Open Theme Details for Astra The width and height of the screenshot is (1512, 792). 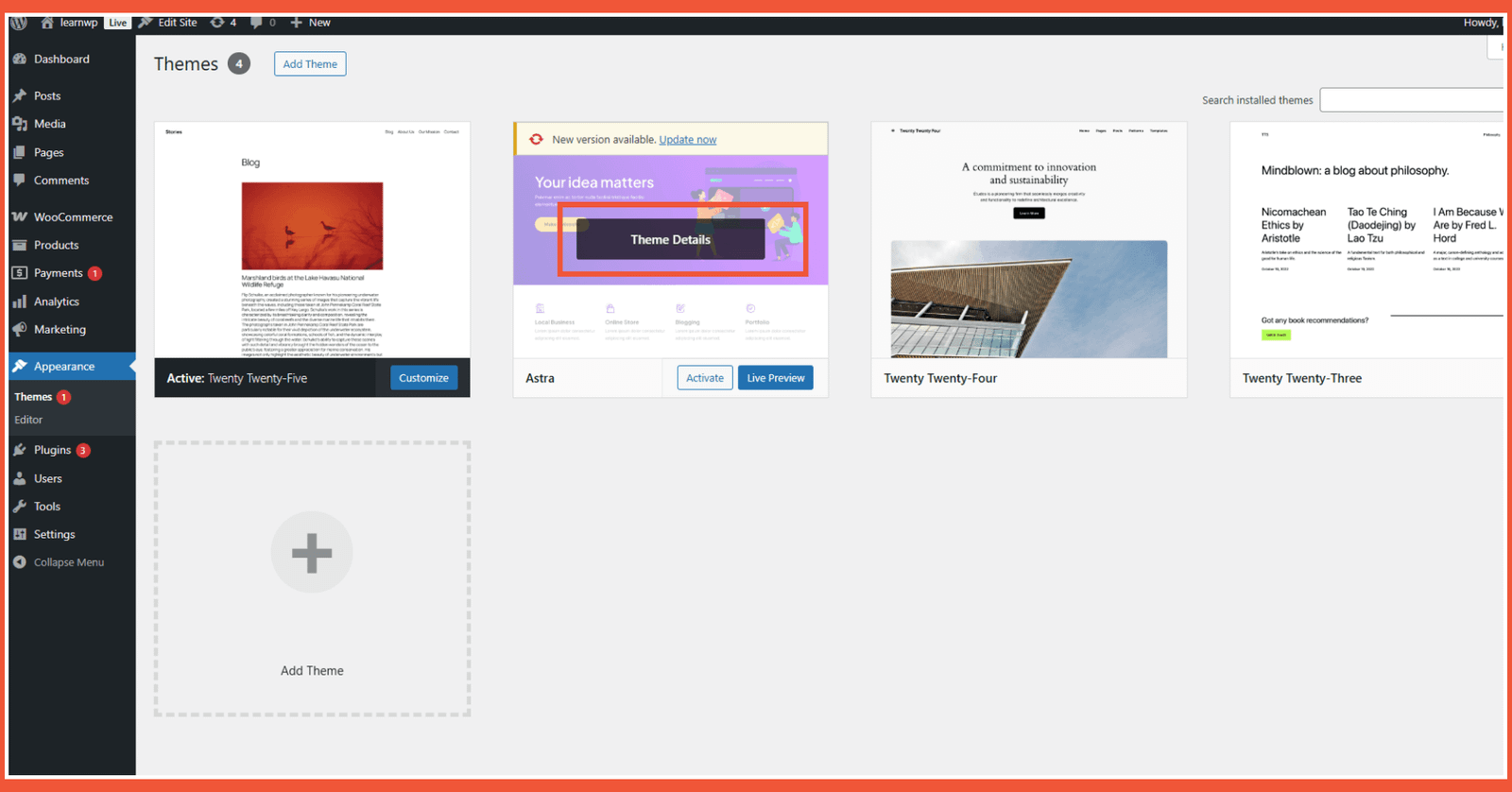(671, 239)
